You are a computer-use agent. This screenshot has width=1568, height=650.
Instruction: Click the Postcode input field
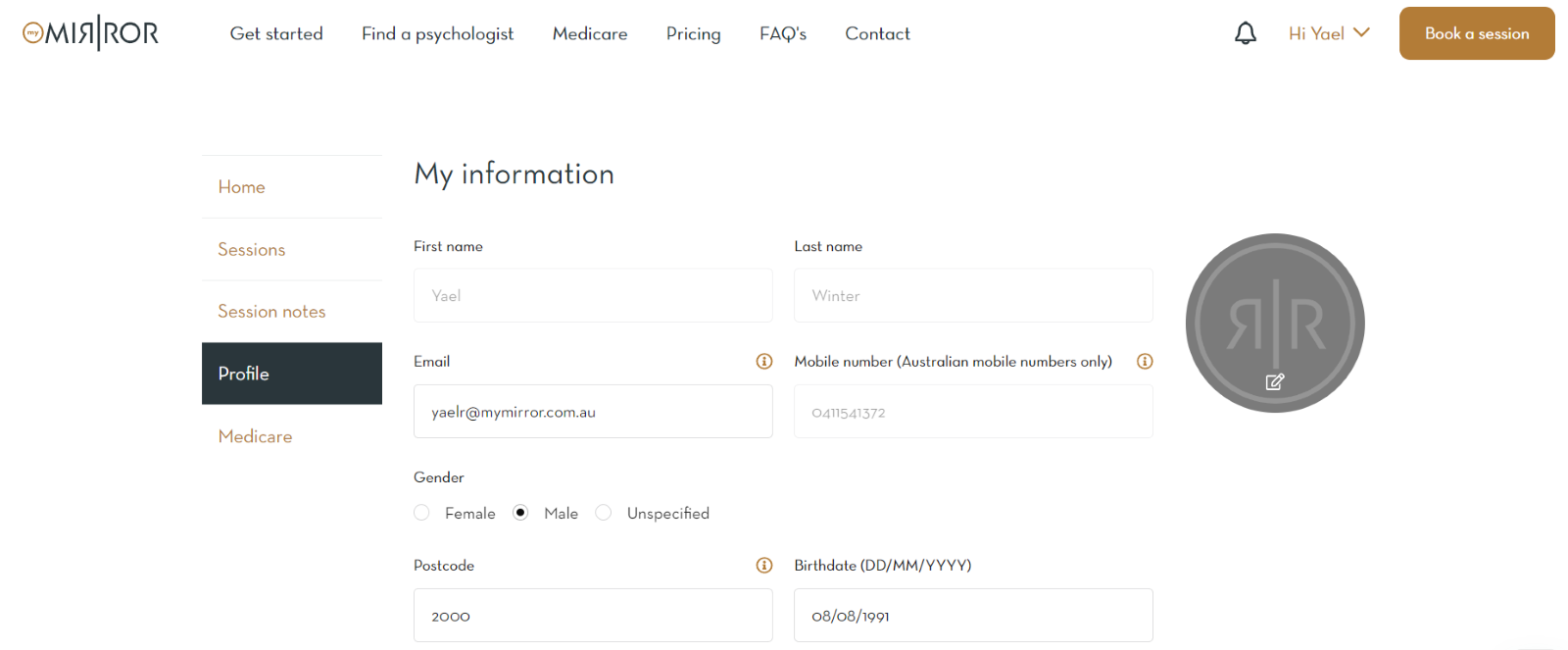(593, 616)
